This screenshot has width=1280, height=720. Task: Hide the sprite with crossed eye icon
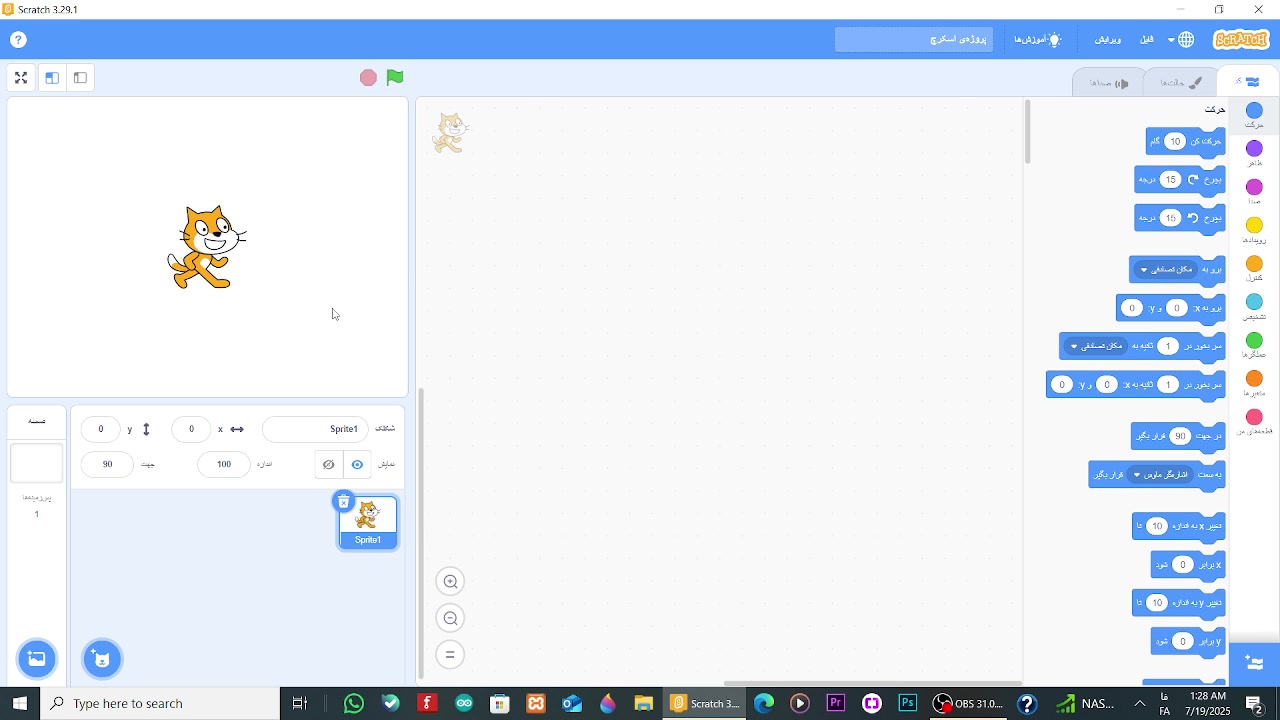click(328, 464)
